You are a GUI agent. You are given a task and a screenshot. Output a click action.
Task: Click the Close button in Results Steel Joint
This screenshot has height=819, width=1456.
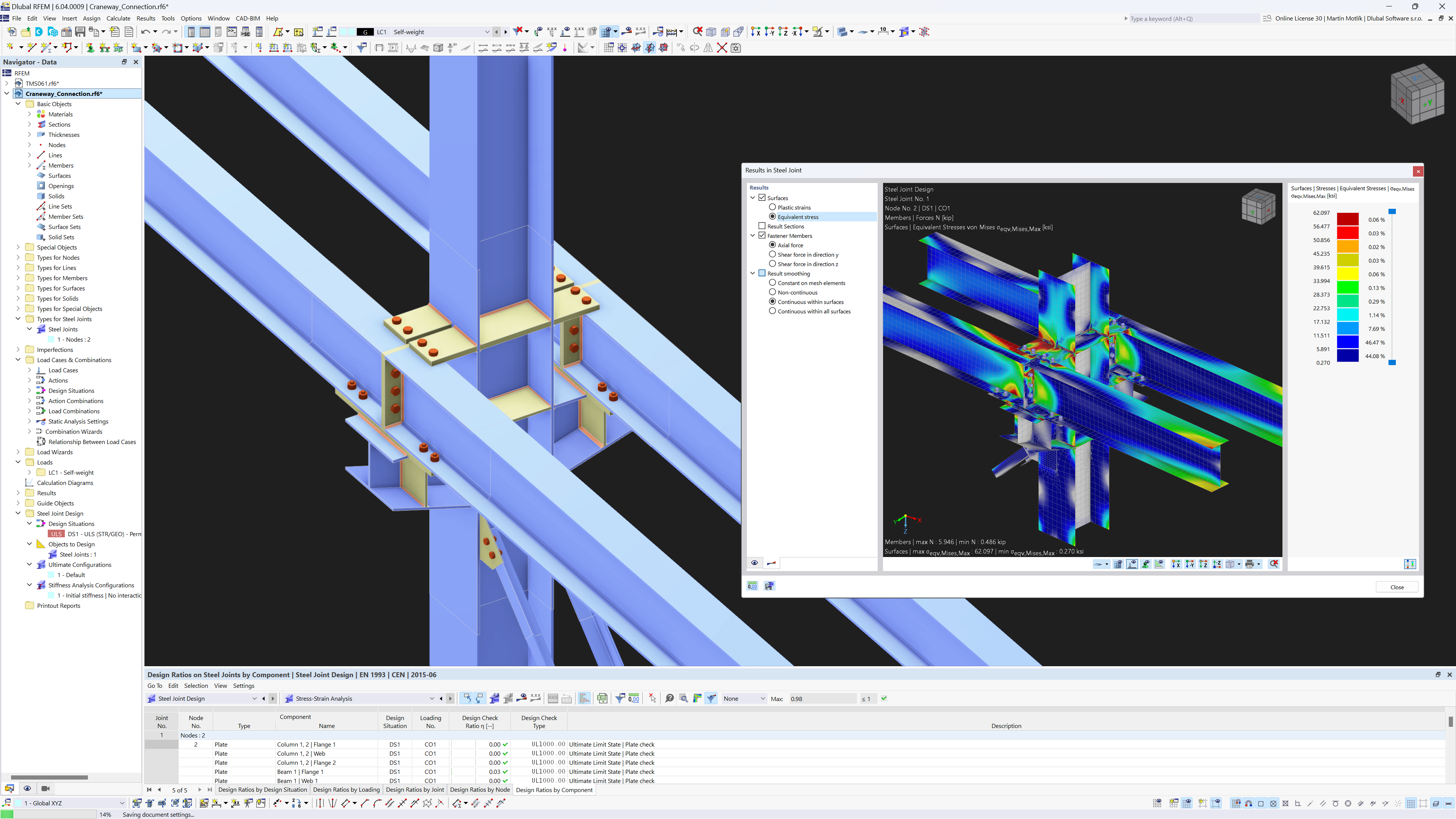click(x=1397, y=587)
